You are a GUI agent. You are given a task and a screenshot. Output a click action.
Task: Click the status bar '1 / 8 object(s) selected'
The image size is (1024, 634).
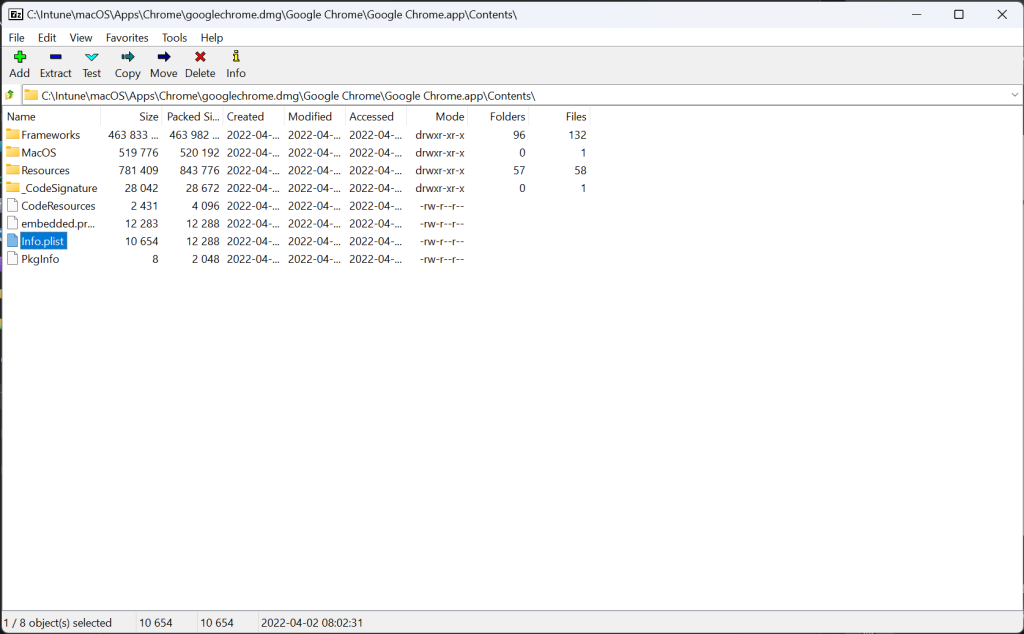tap(57, 623)
